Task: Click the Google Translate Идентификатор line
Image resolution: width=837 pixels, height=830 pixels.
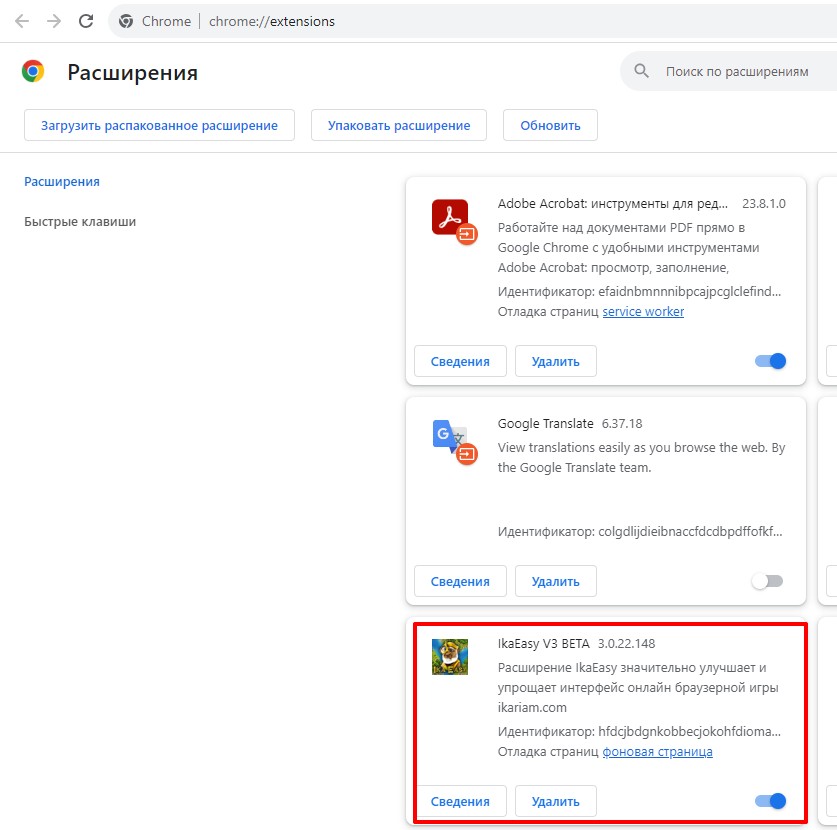Action: click(x=640, y=532)
